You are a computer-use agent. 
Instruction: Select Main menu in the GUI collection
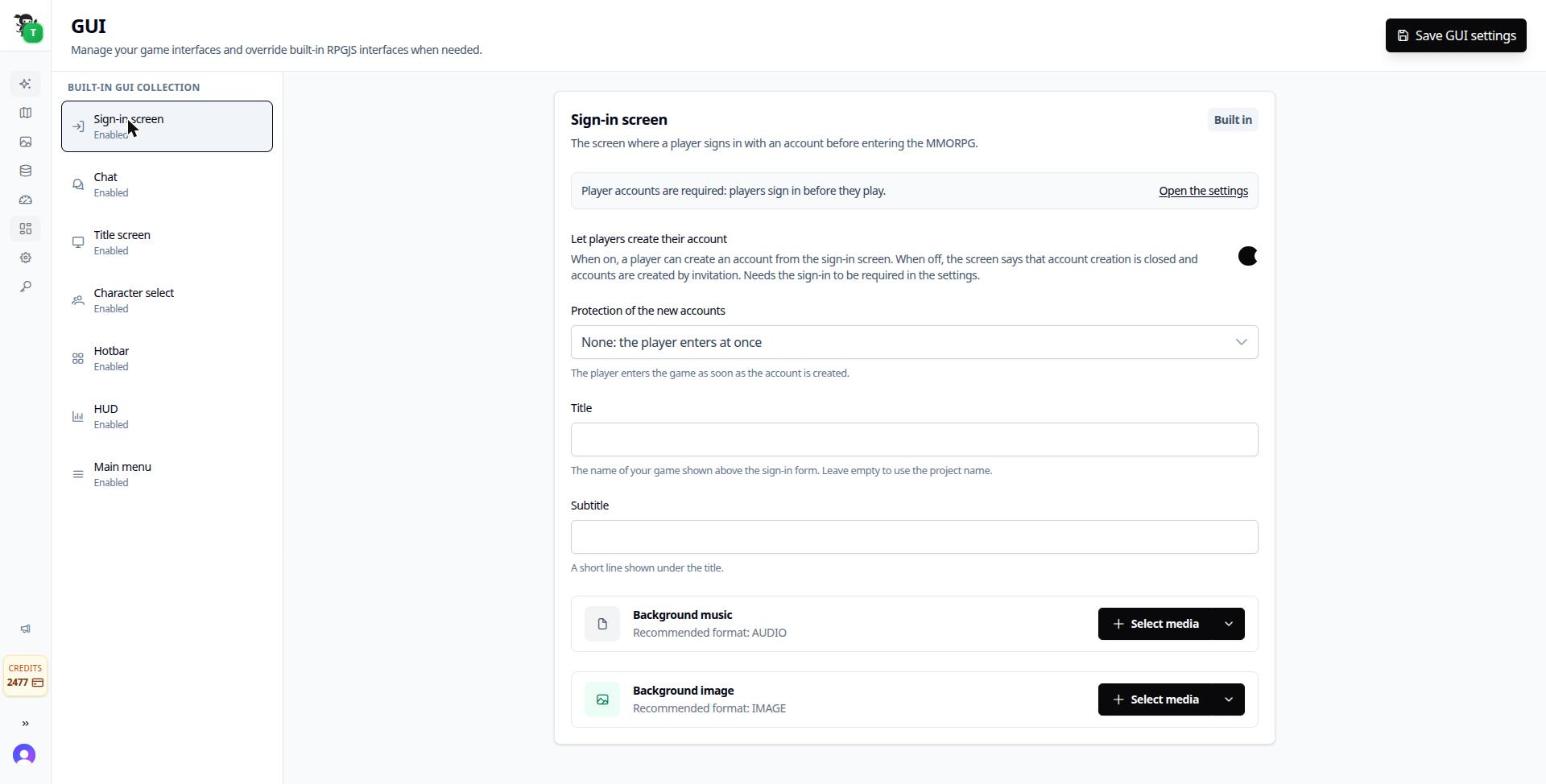(x=167, y=474)
